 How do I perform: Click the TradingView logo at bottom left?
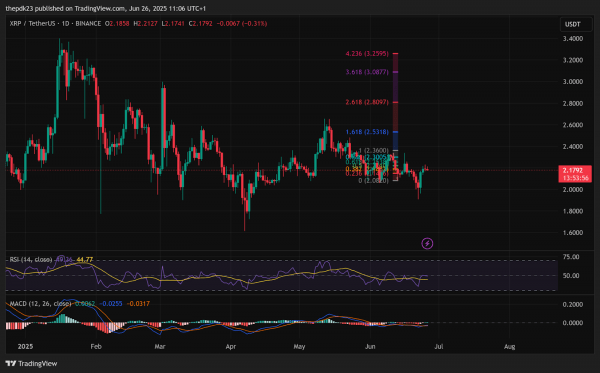point(31,363)
